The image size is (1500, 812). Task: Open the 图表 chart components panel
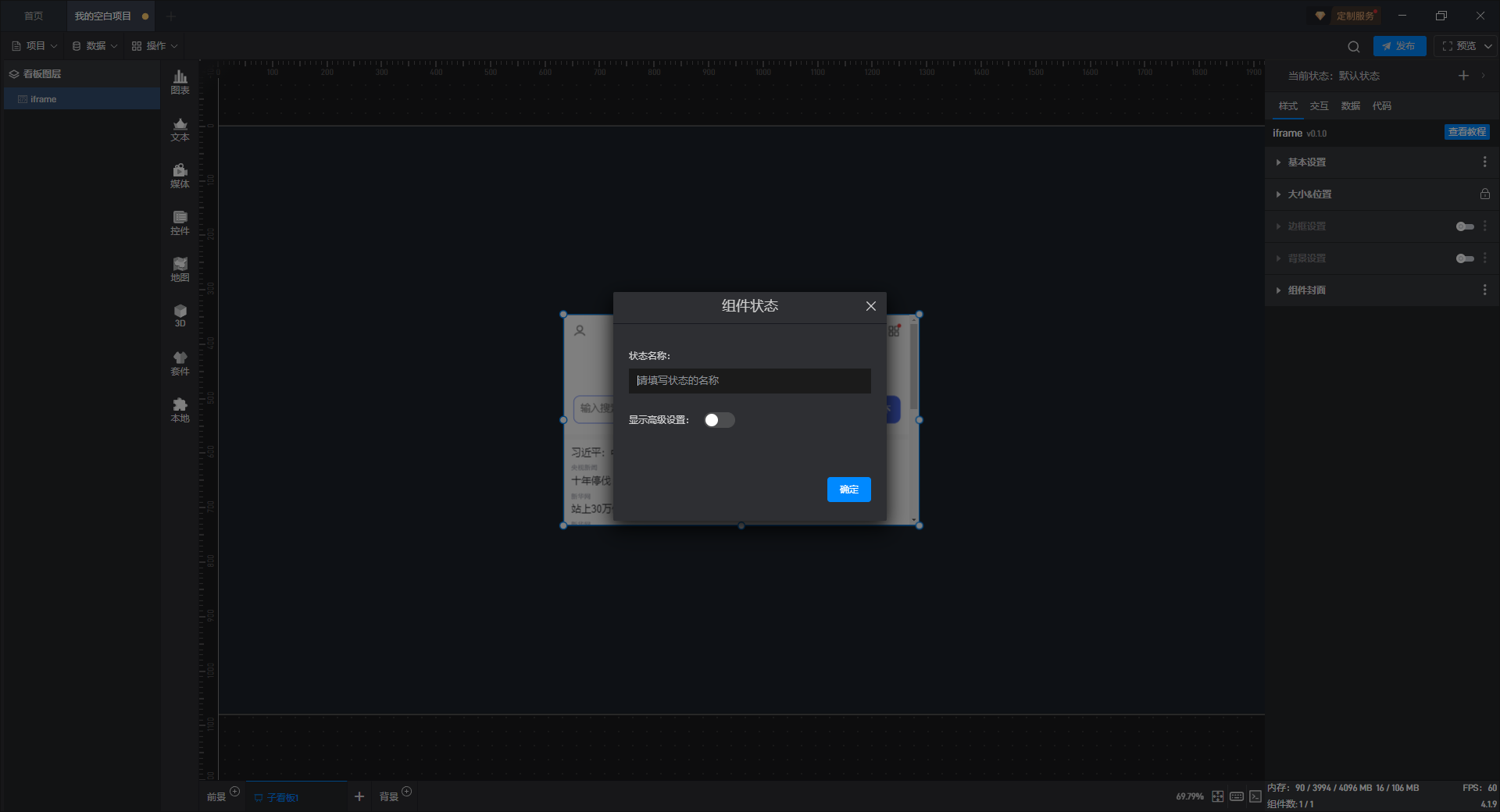pos(180,82)
